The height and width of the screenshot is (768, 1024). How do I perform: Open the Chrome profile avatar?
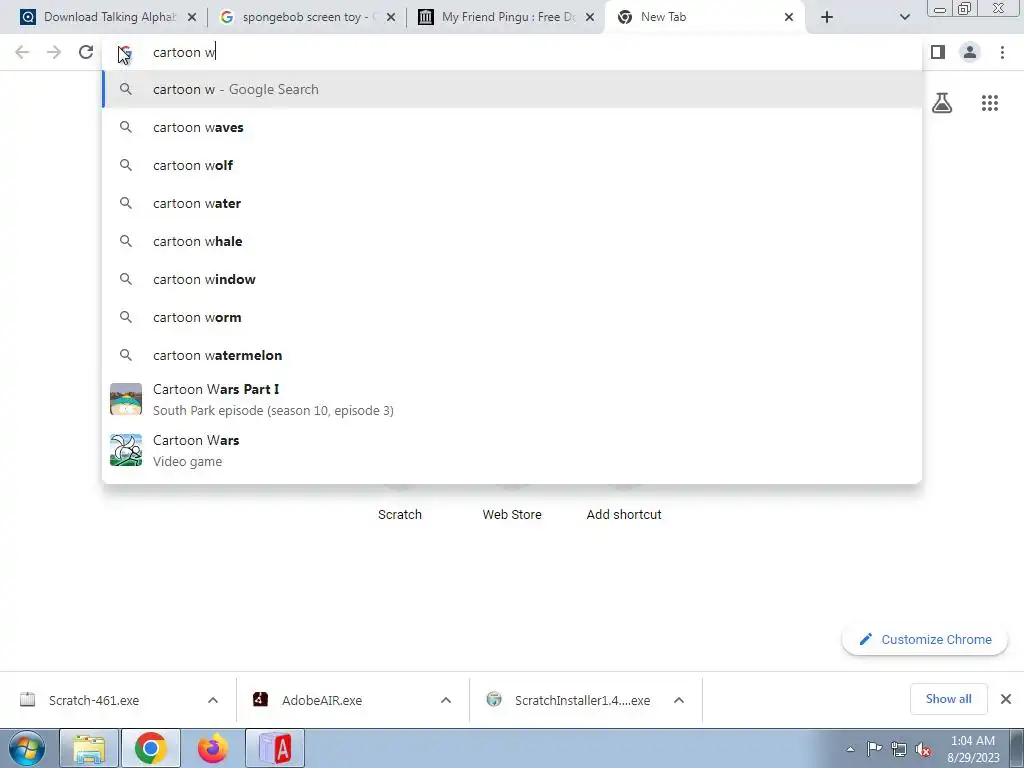point(970,52)
